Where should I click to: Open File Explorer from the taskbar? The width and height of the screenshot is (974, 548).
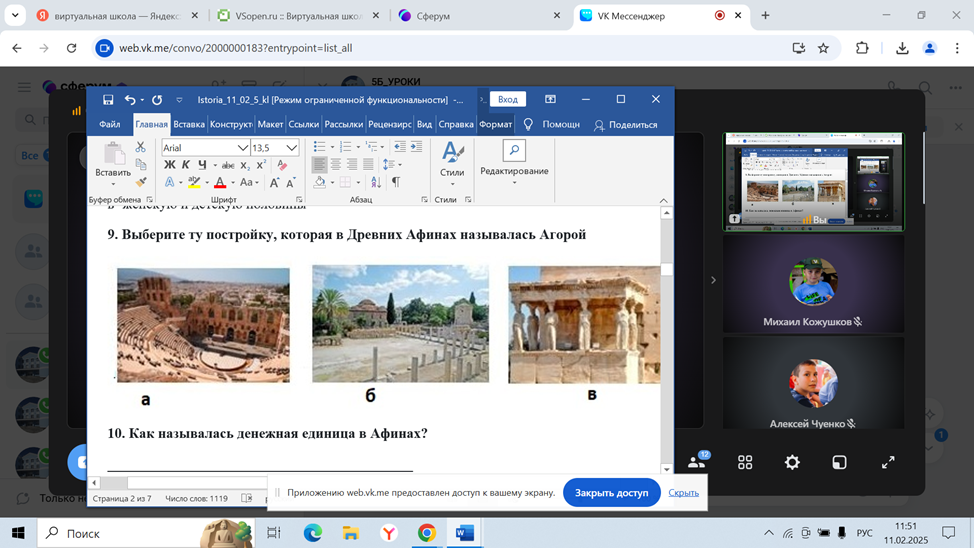351,533
